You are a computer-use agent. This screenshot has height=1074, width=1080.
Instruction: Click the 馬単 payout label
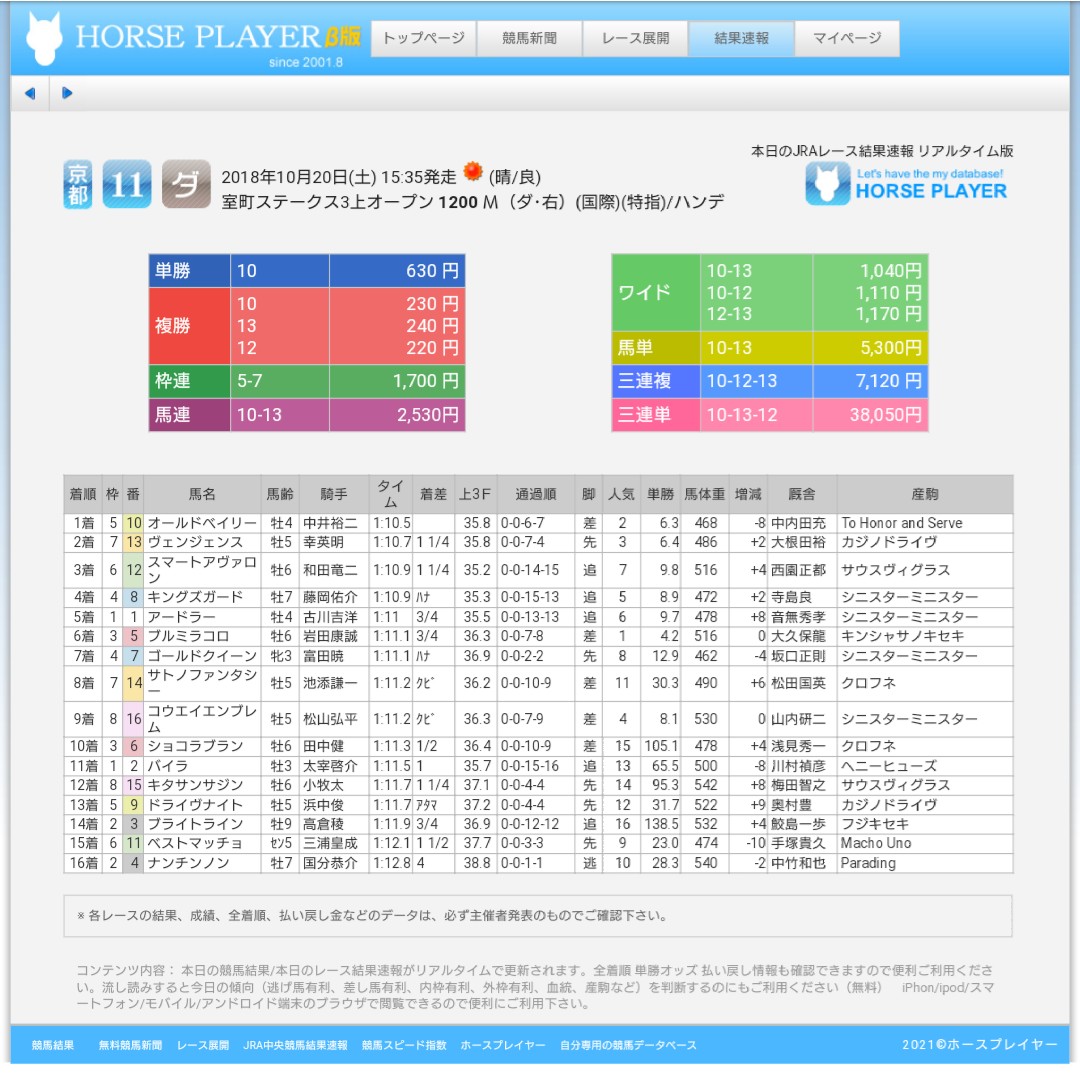[x=656, y=348]
